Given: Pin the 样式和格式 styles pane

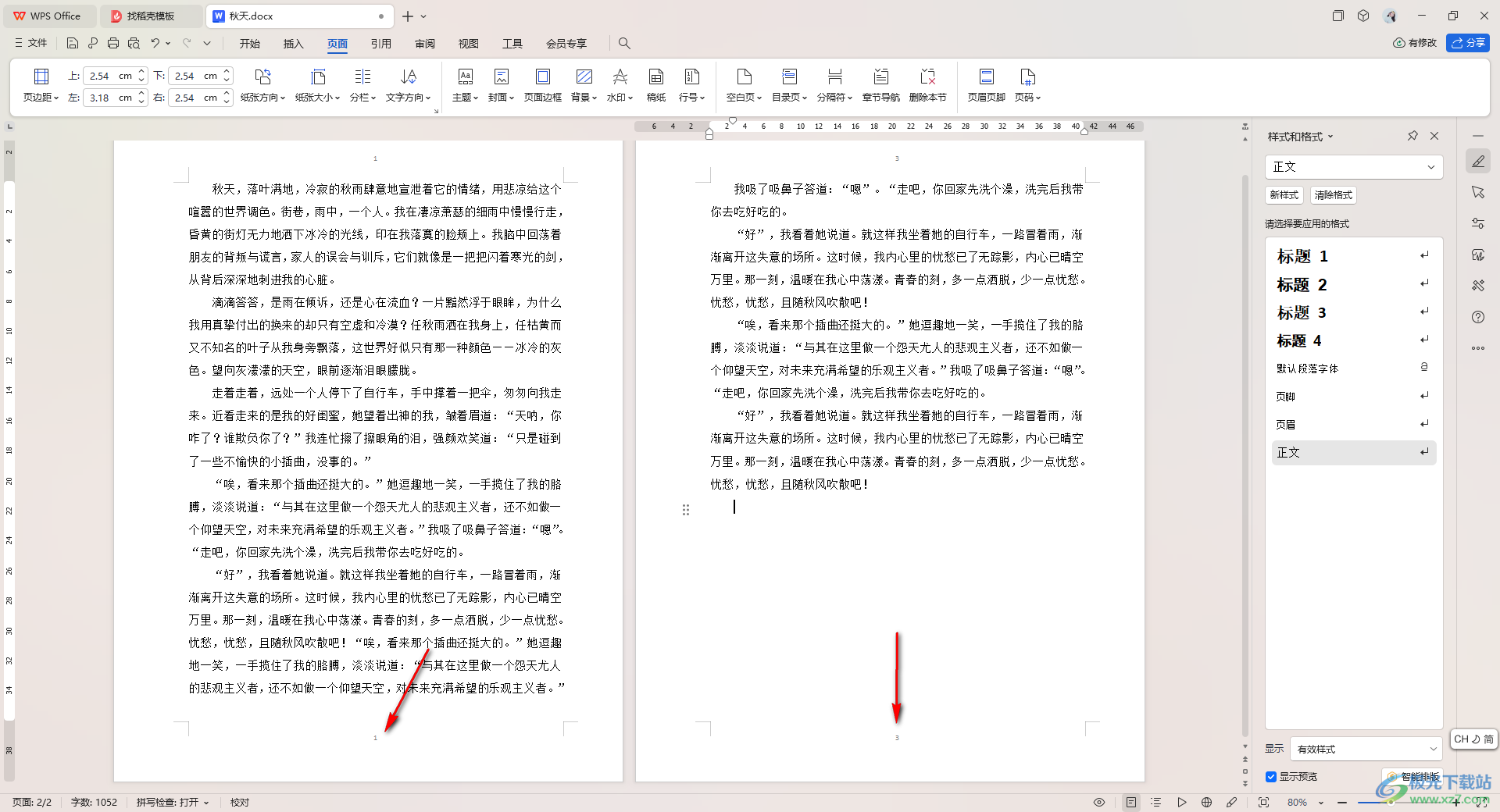Looking at the screenshot, I should click(1412, 136).
